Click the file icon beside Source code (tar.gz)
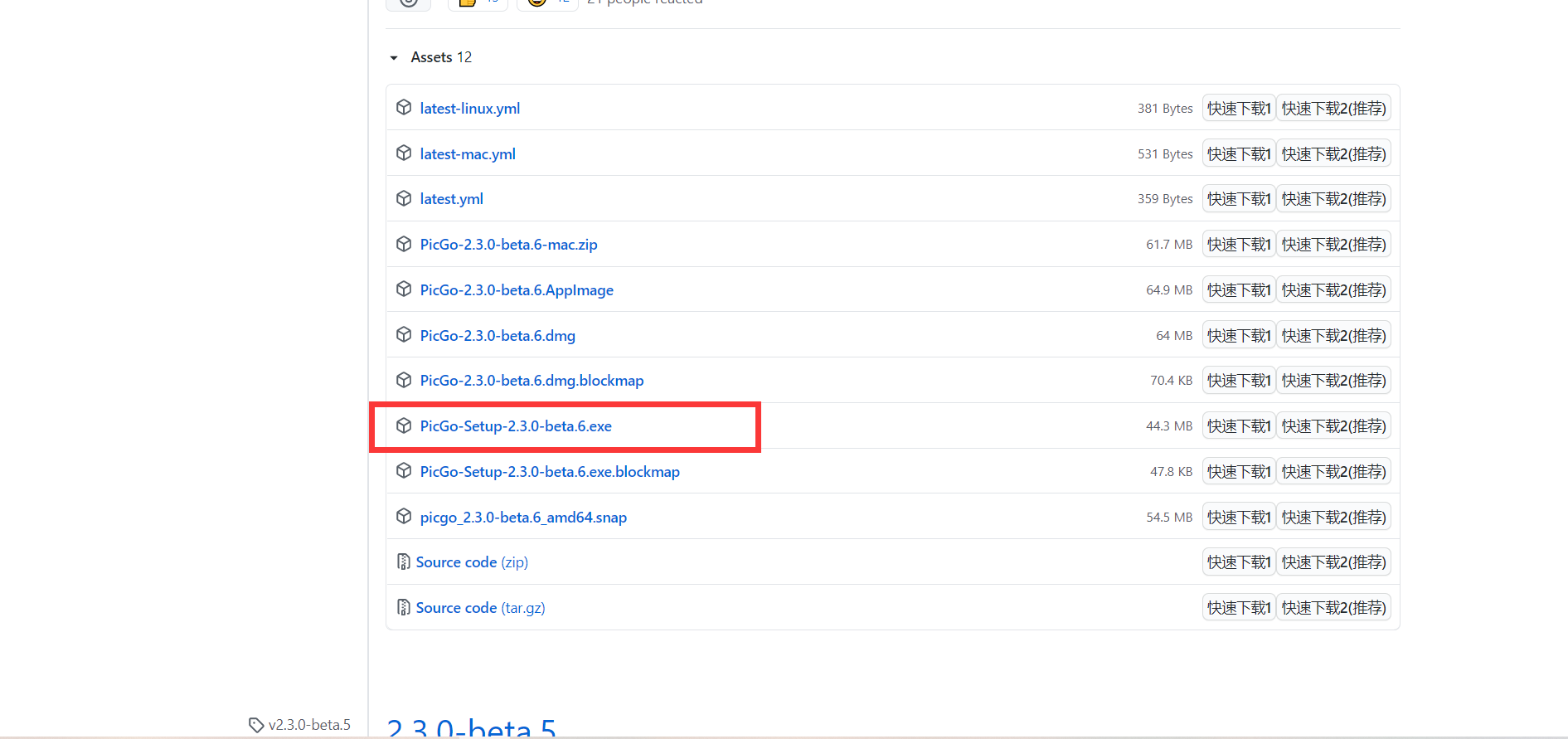This screenshot has width=1568, height=739. click(404, 607)
